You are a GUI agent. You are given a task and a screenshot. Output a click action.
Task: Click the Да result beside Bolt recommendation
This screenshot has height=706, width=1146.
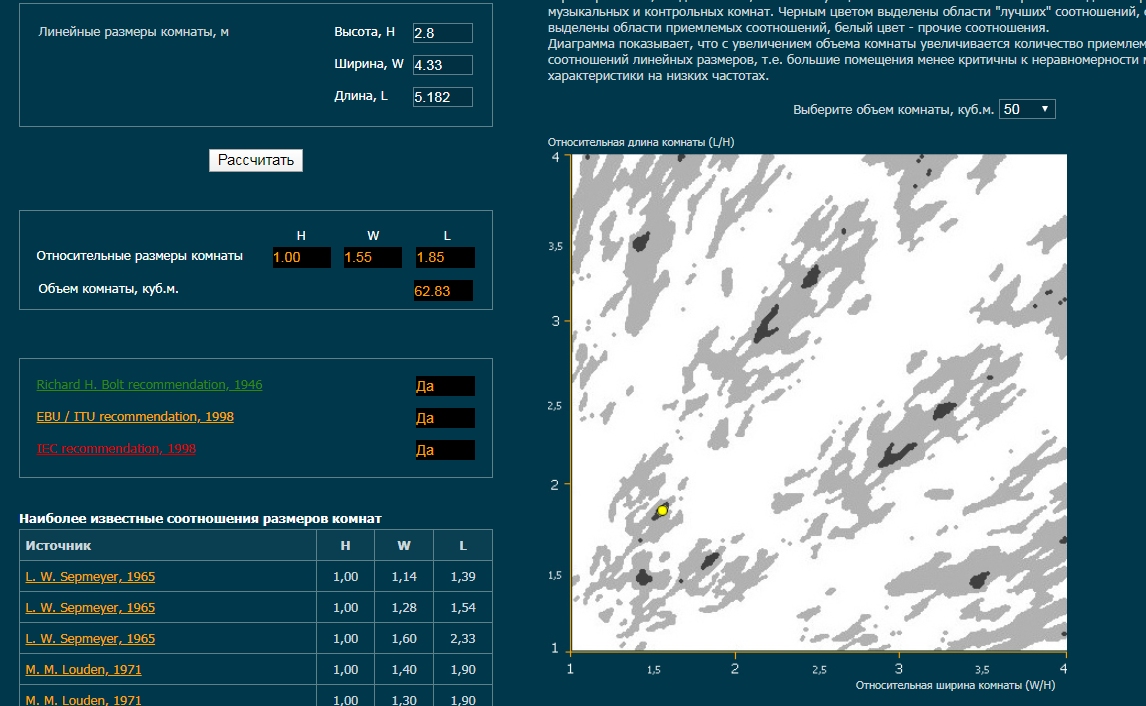[445, 386]
